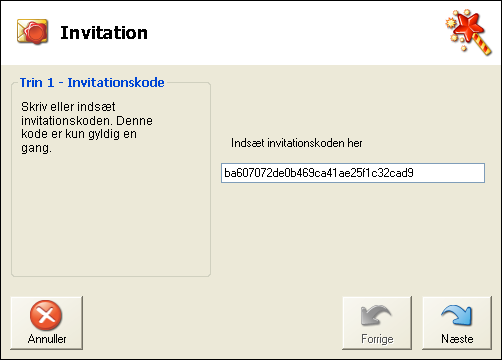Click the blue forward arrow icon
The height and width of the screenshot is (360, 502).
tap(456, 315)
